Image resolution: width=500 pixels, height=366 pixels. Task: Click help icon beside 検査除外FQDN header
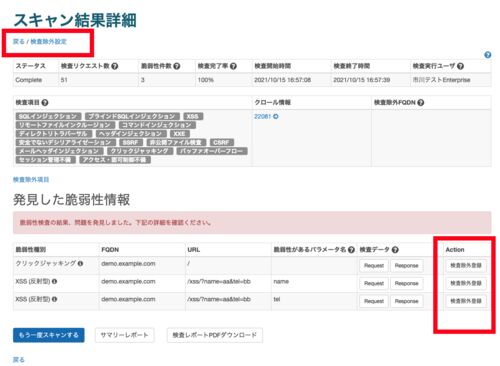(x=421, y=103)
